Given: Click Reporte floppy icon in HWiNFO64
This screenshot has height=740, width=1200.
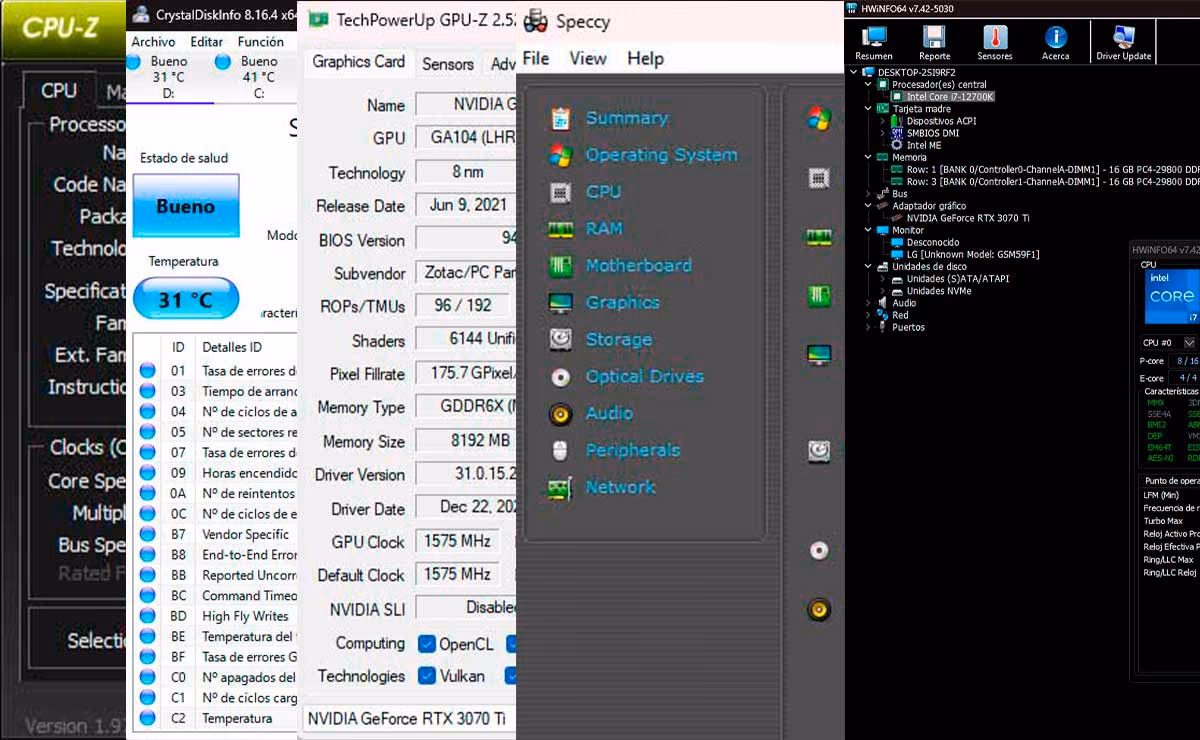Looking at the screenshot, I should click(x=934, y=38).
